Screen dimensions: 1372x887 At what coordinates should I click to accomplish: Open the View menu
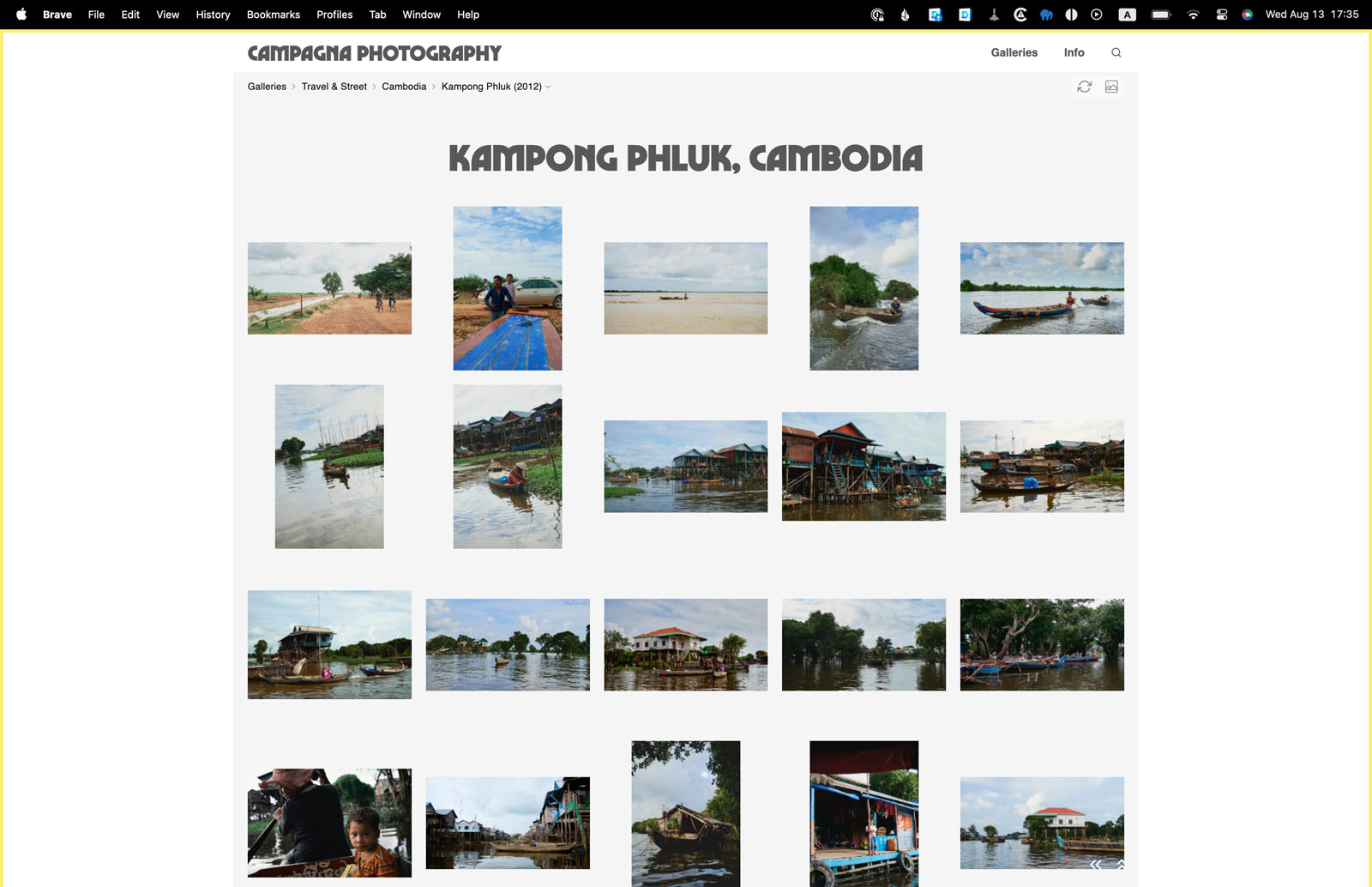(168, 15)
